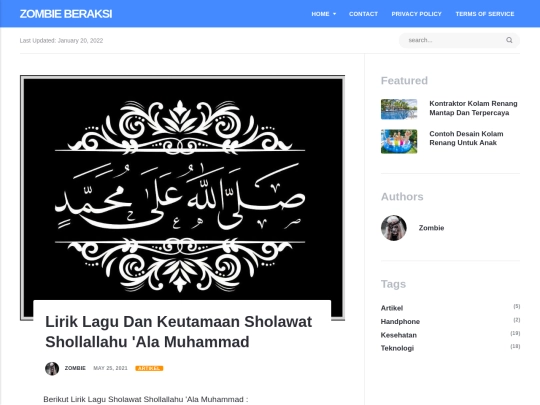
Task: Open Terms of Service page
Action: tap(485, 14)
